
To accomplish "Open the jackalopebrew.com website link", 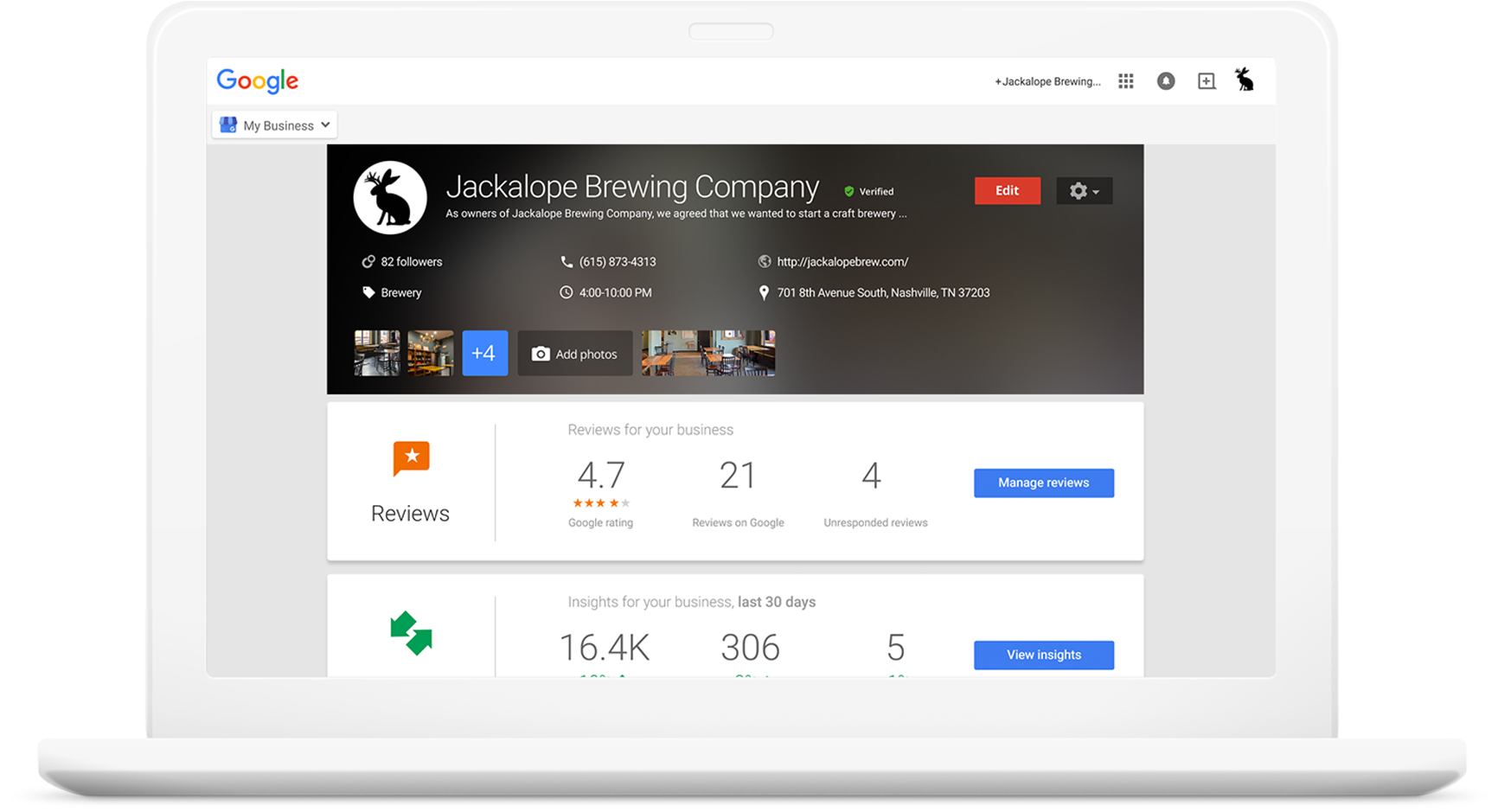I will click(x=842, y=262).
